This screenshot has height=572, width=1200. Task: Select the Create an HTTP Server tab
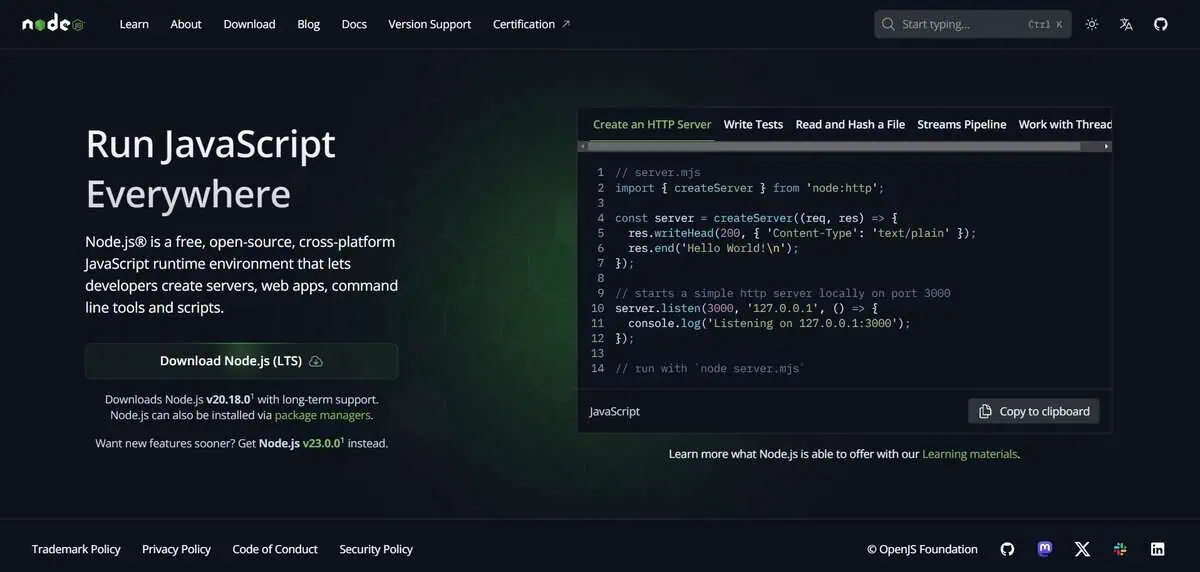coord(652,124)
